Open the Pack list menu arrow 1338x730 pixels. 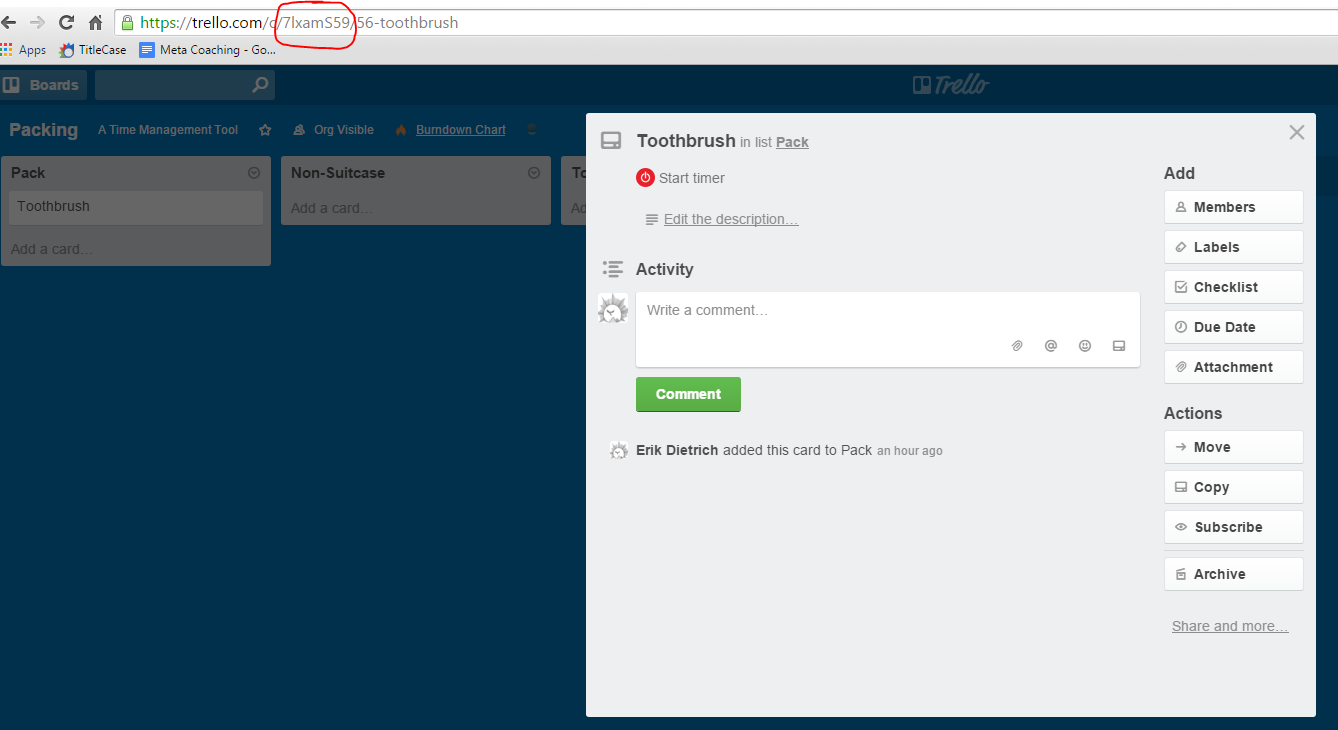254,173
